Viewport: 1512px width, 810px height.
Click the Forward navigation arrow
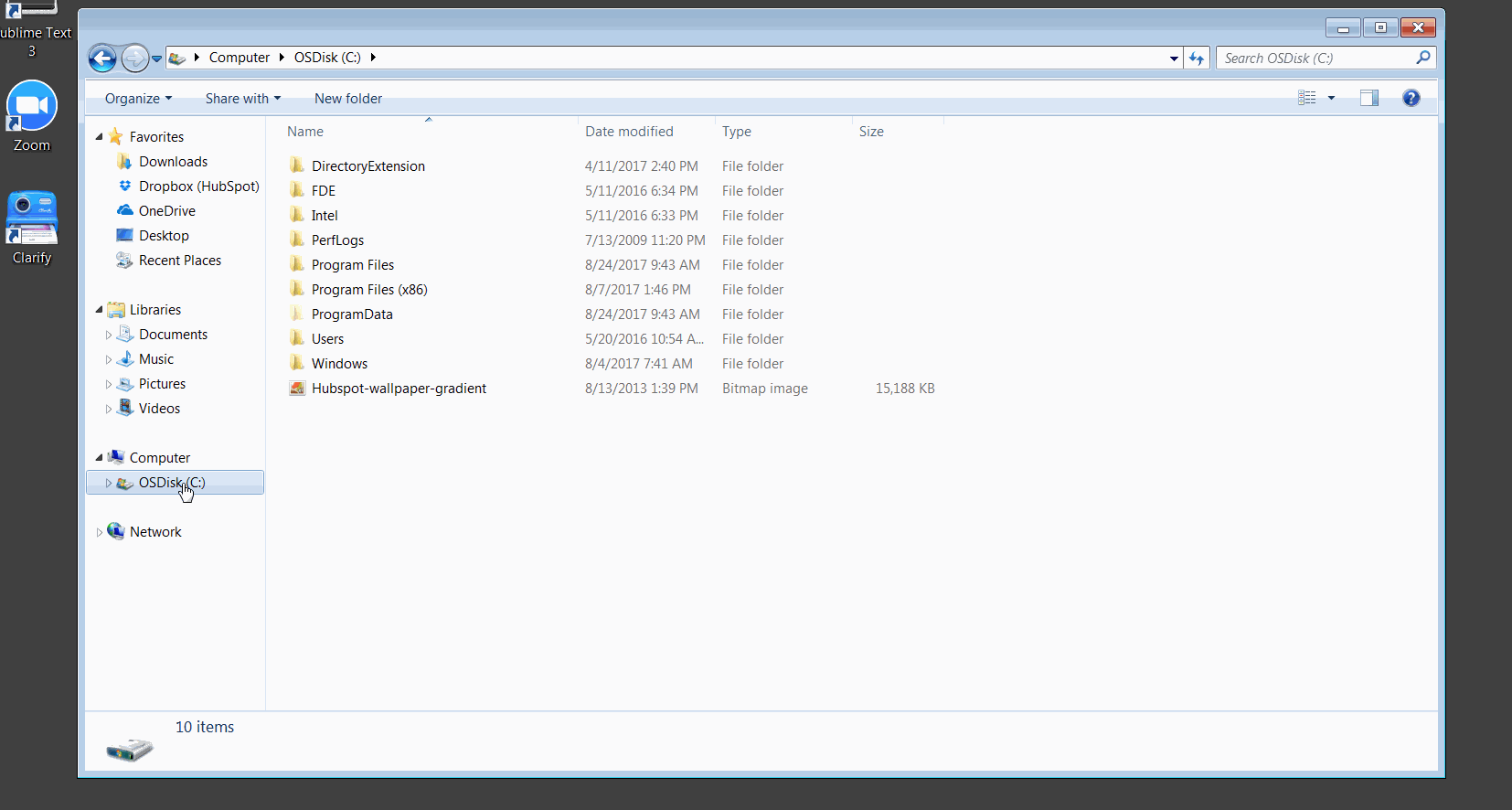coord(134,59)
